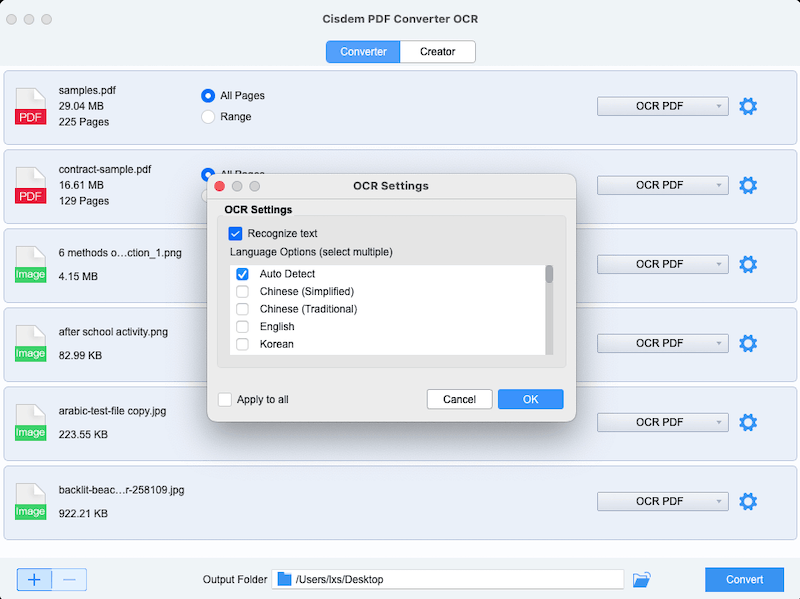800x599 pixels.
Task: Open settings gear for after school activity.png
Action: 748,343
